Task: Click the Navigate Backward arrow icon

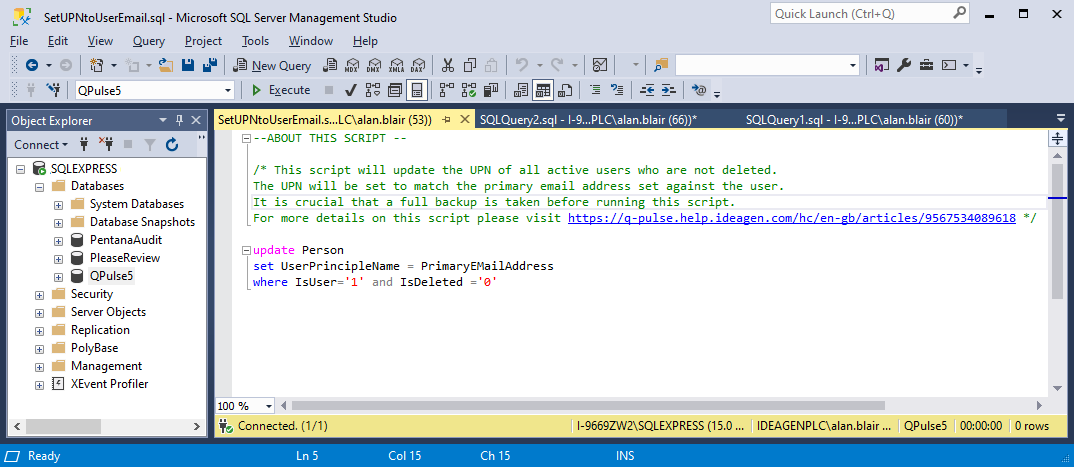Action: (32, 66)
